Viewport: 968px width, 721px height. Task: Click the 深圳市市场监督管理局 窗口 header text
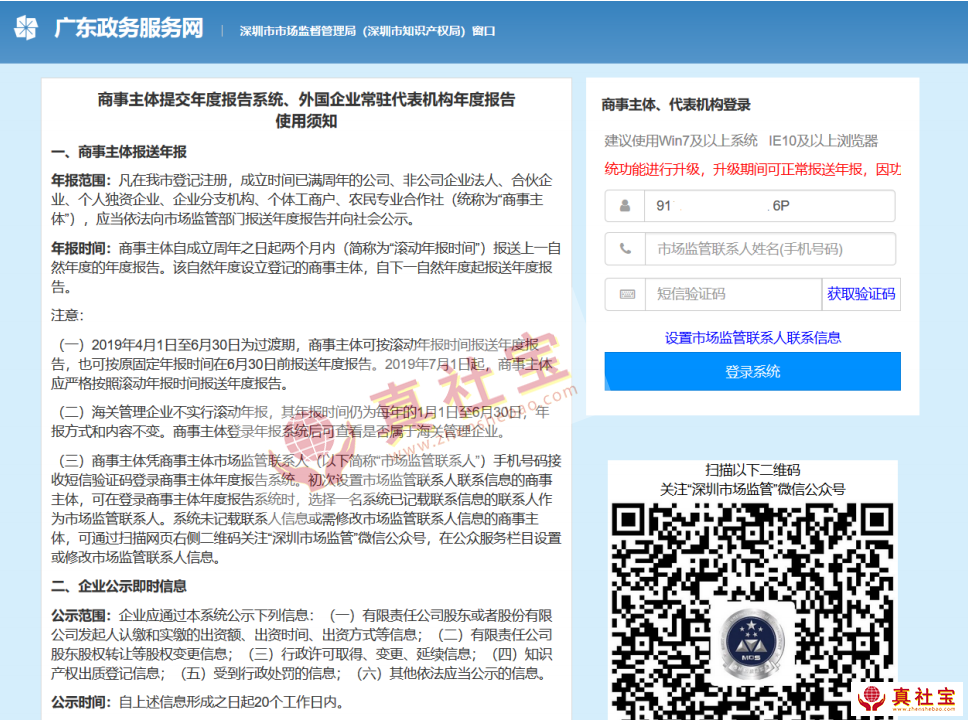click(367, 31)
